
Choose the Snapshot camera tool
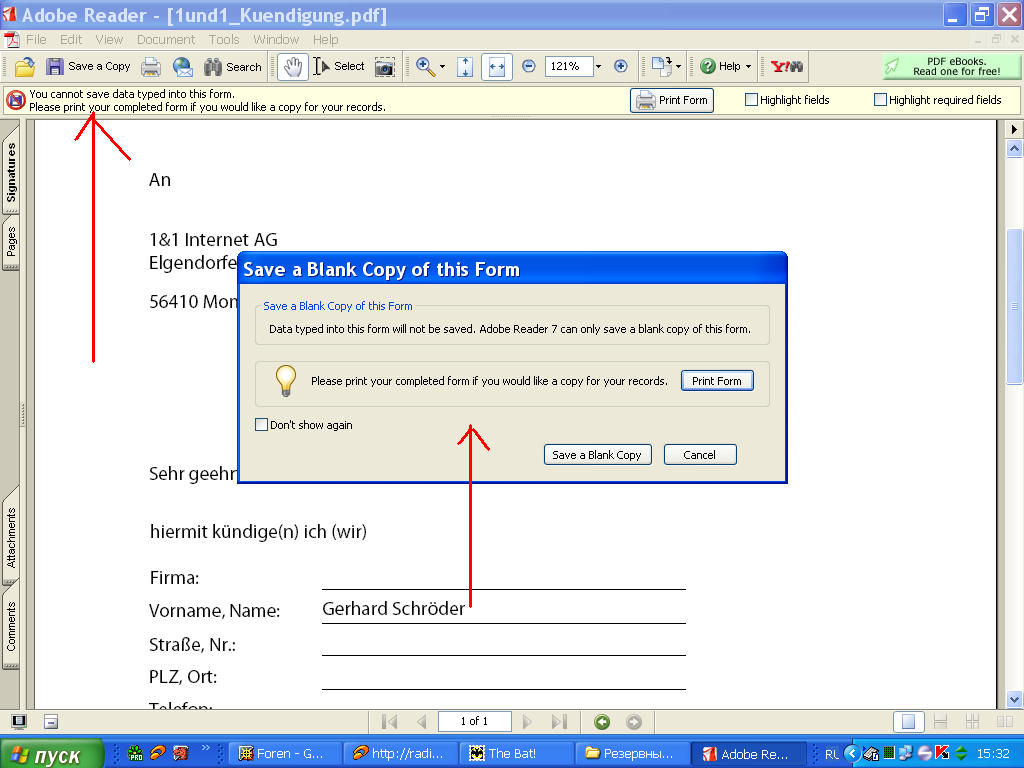tap(385, 67)
